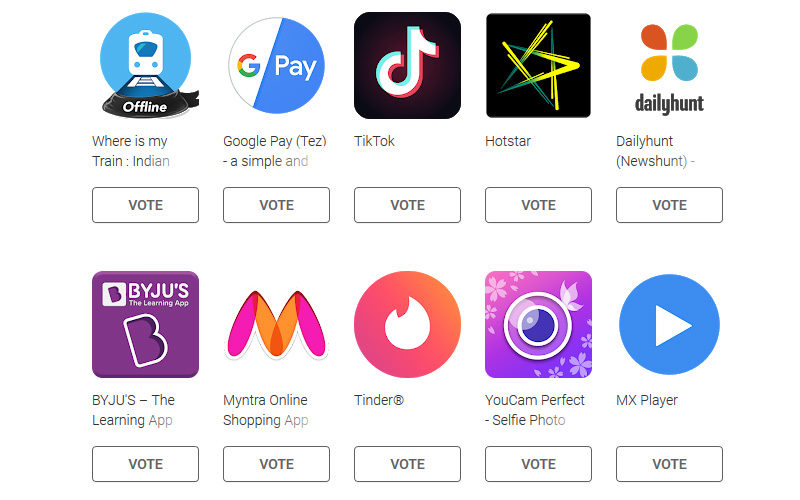This screenshot has width=800, height=500.
Task: Click the MX Player play icon
Action: click(x=669, y=324)
